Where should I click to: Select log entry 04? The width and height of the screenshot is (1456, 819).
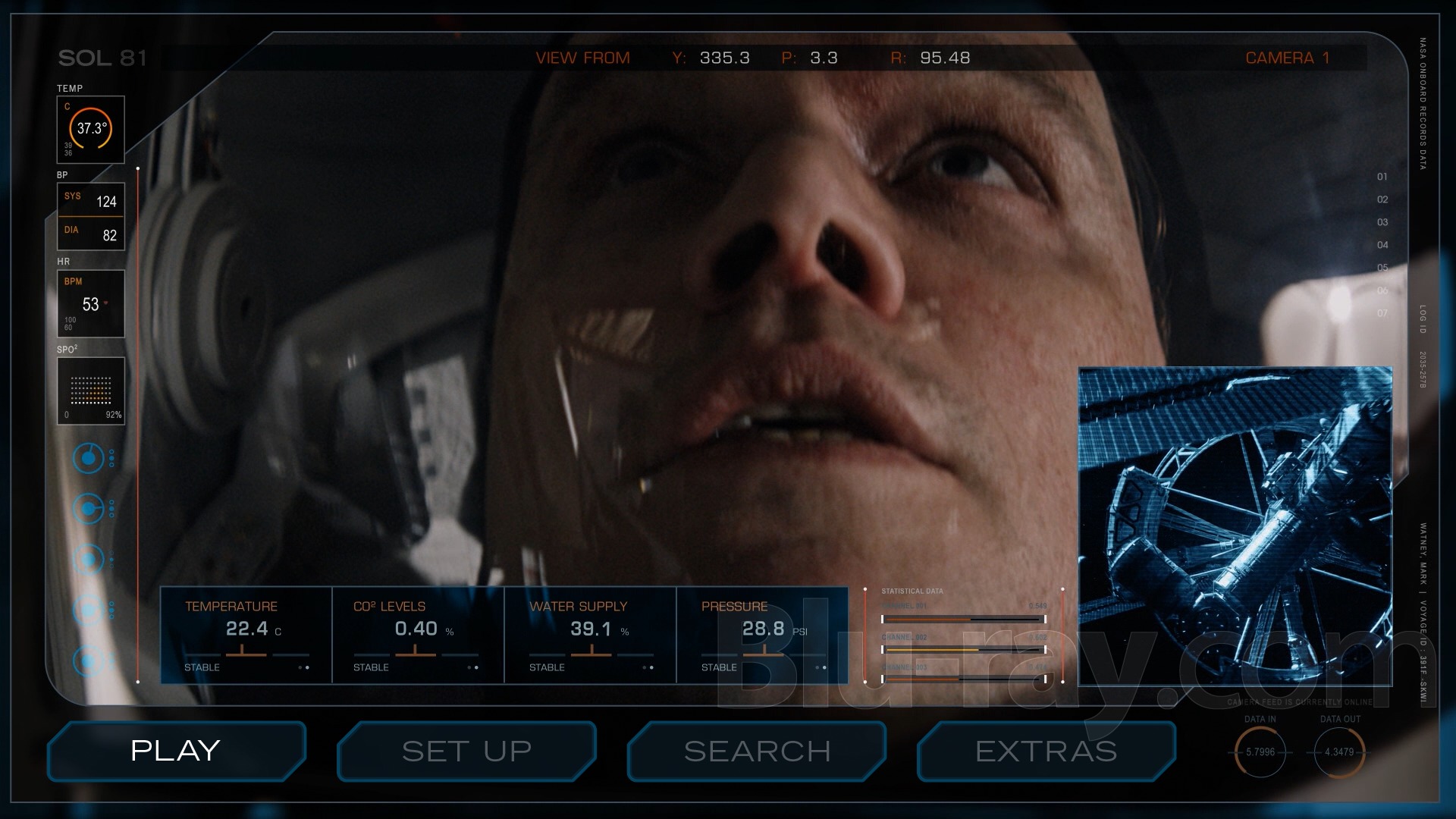point(1382,245)
